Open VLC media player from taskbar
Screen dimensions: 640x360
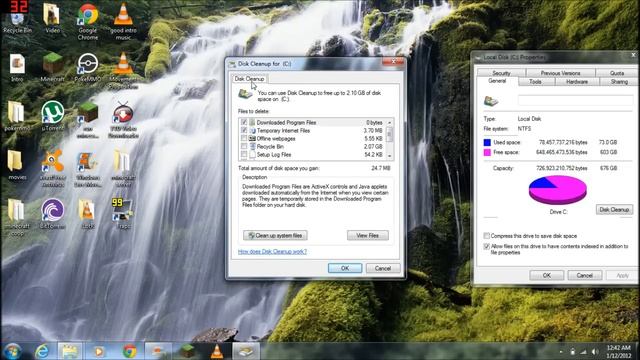coord(217,351)
